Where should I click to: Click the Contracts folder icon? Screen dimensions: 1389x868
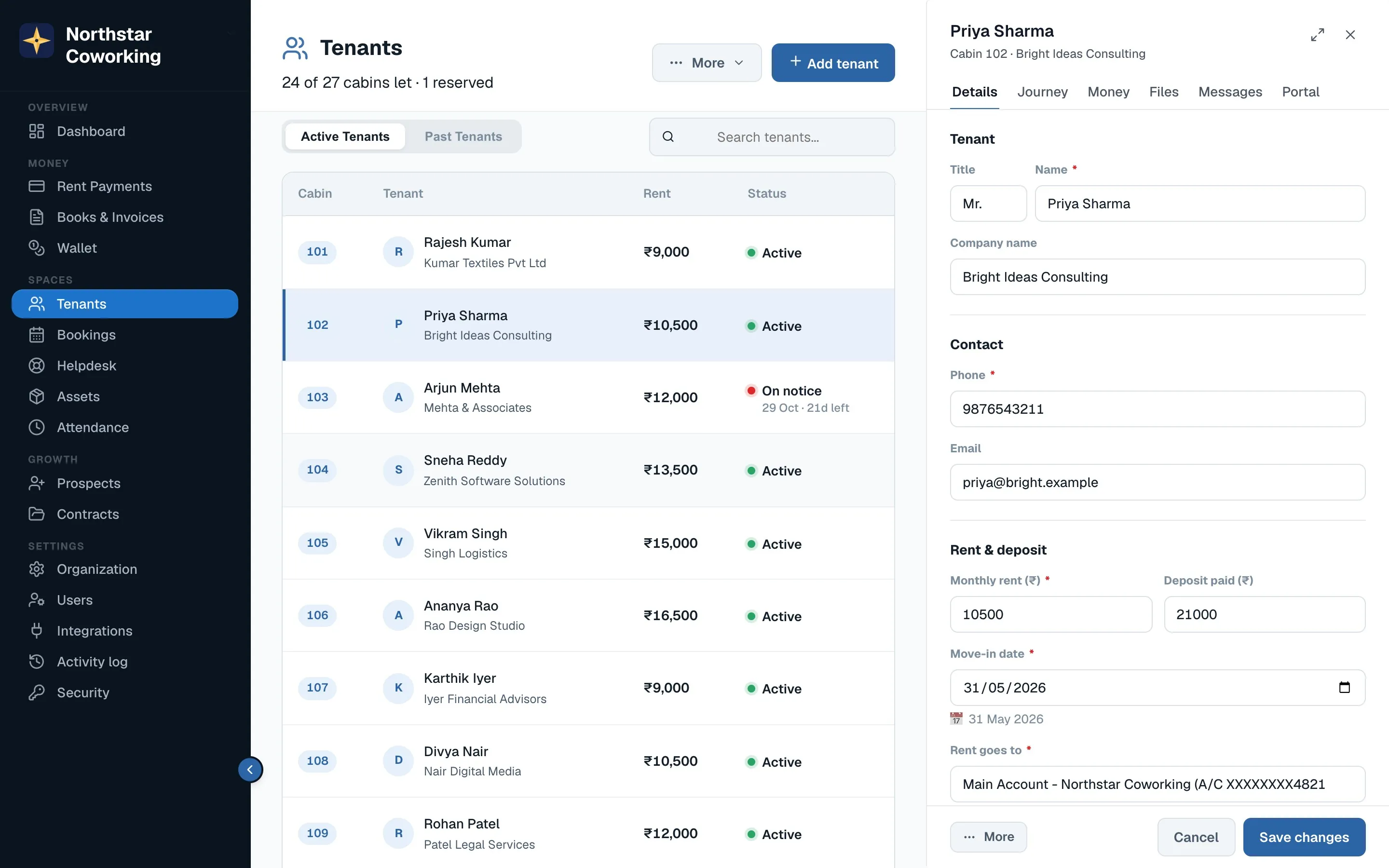37,514
